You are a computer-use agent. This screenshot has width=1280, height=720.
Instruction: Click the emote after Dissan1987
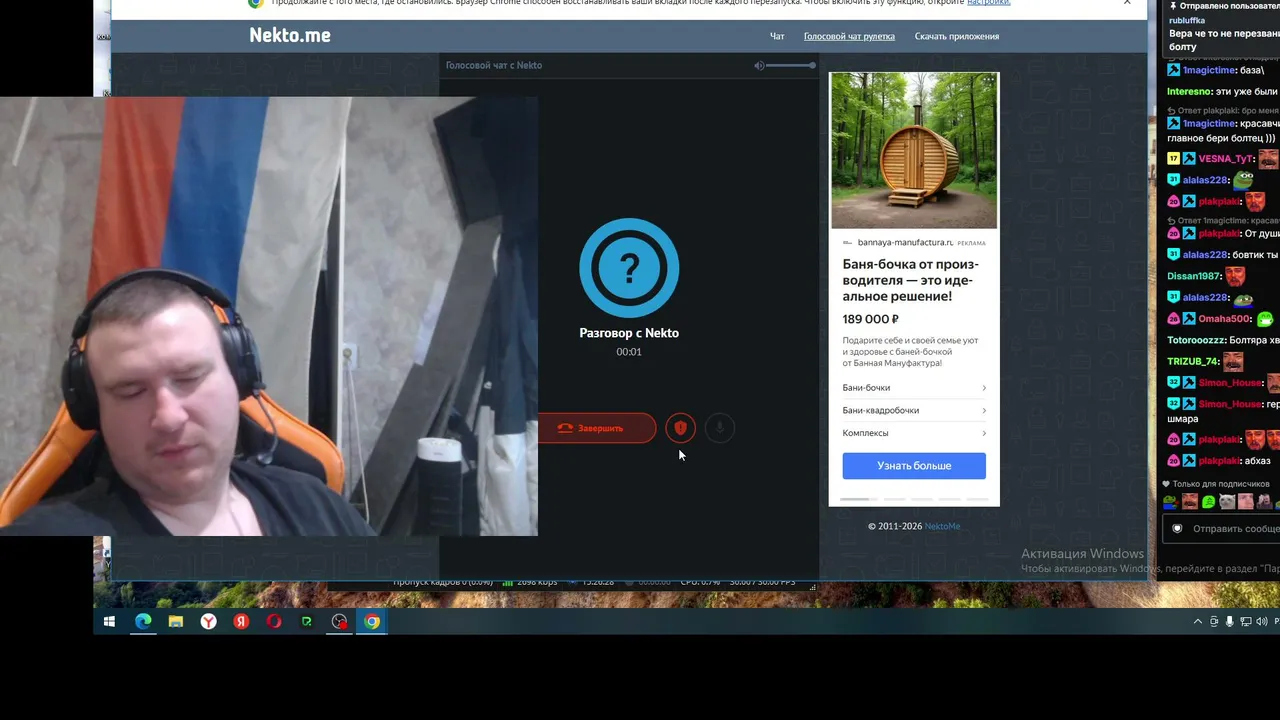1236,276
